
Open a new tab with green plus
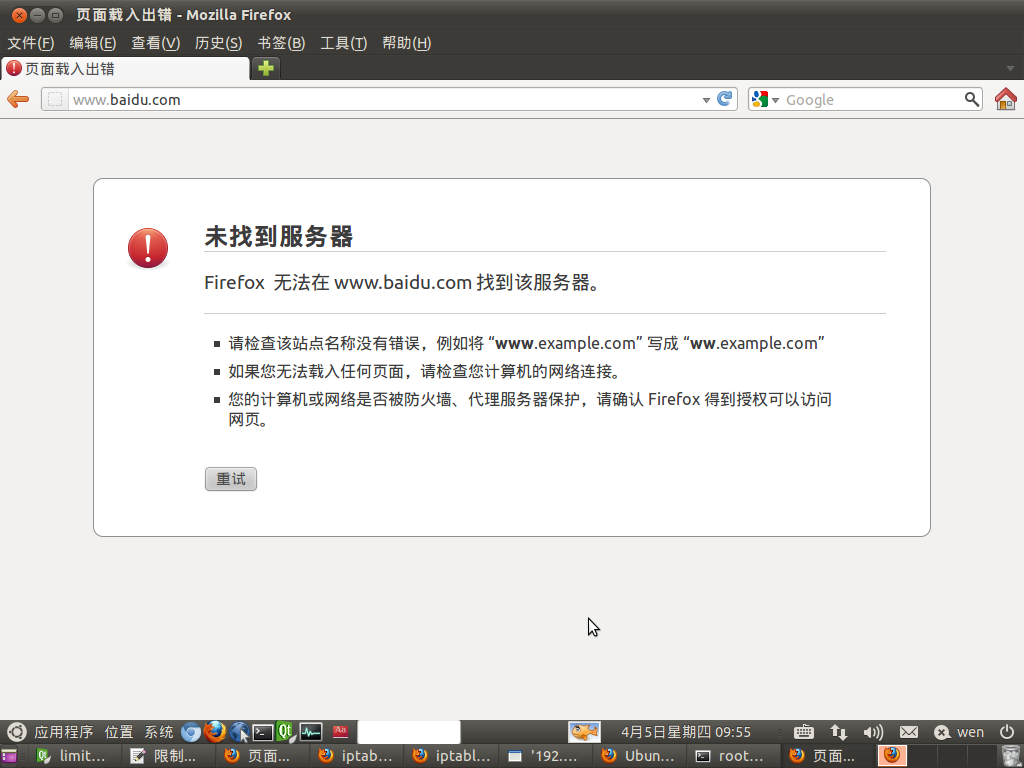266,68
